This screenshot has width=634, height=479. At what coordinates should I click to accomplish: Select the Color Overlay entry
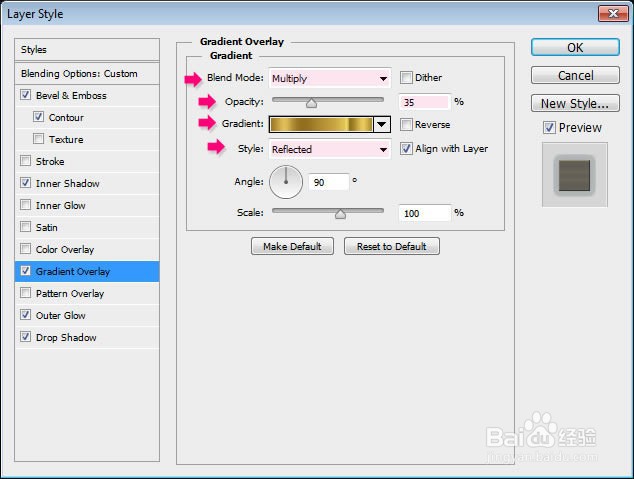tap(65, 249)
